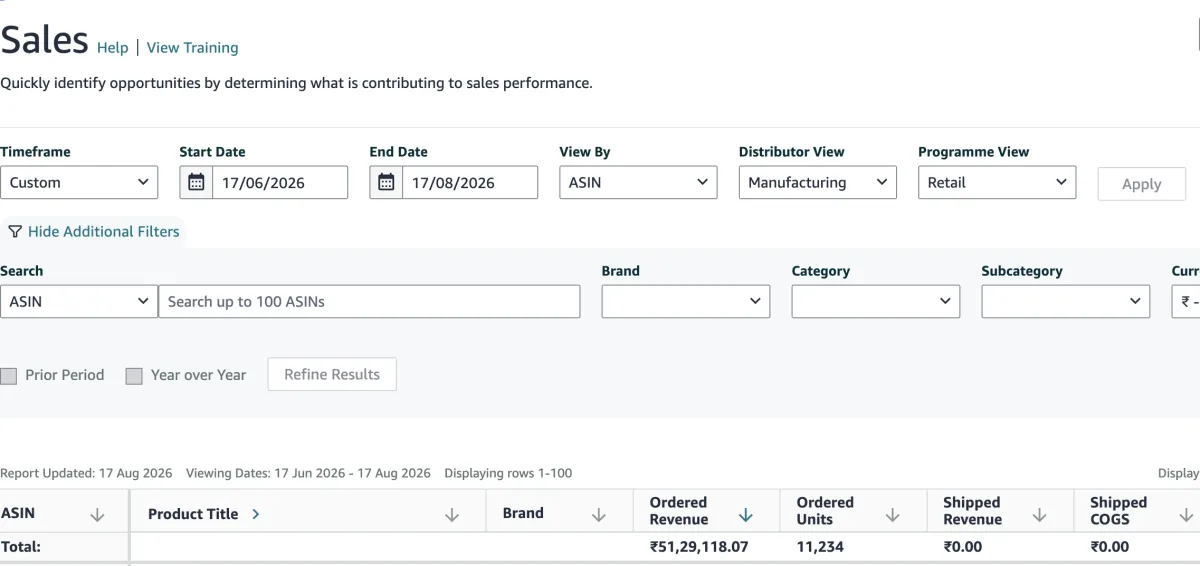Viewport: 1200px width, 566px height.
Task: Sort by Ordered Units arrow
Action: (x=893, y=515)
